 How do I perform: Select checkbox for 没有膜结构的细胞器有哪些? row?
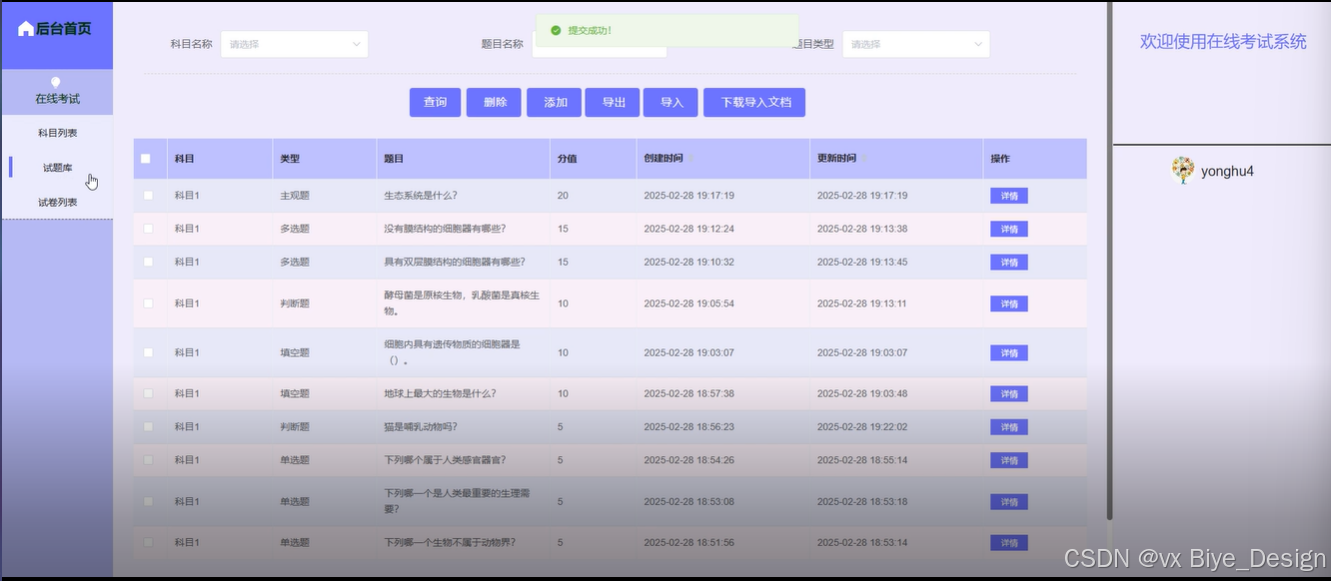(x=148, y=229)
